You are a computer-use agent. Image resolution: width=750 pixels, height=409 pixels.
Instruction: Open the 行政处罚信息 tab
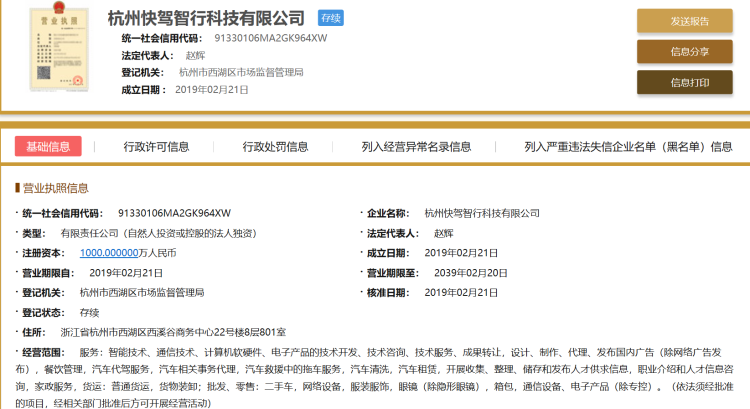tap(275, 146)
